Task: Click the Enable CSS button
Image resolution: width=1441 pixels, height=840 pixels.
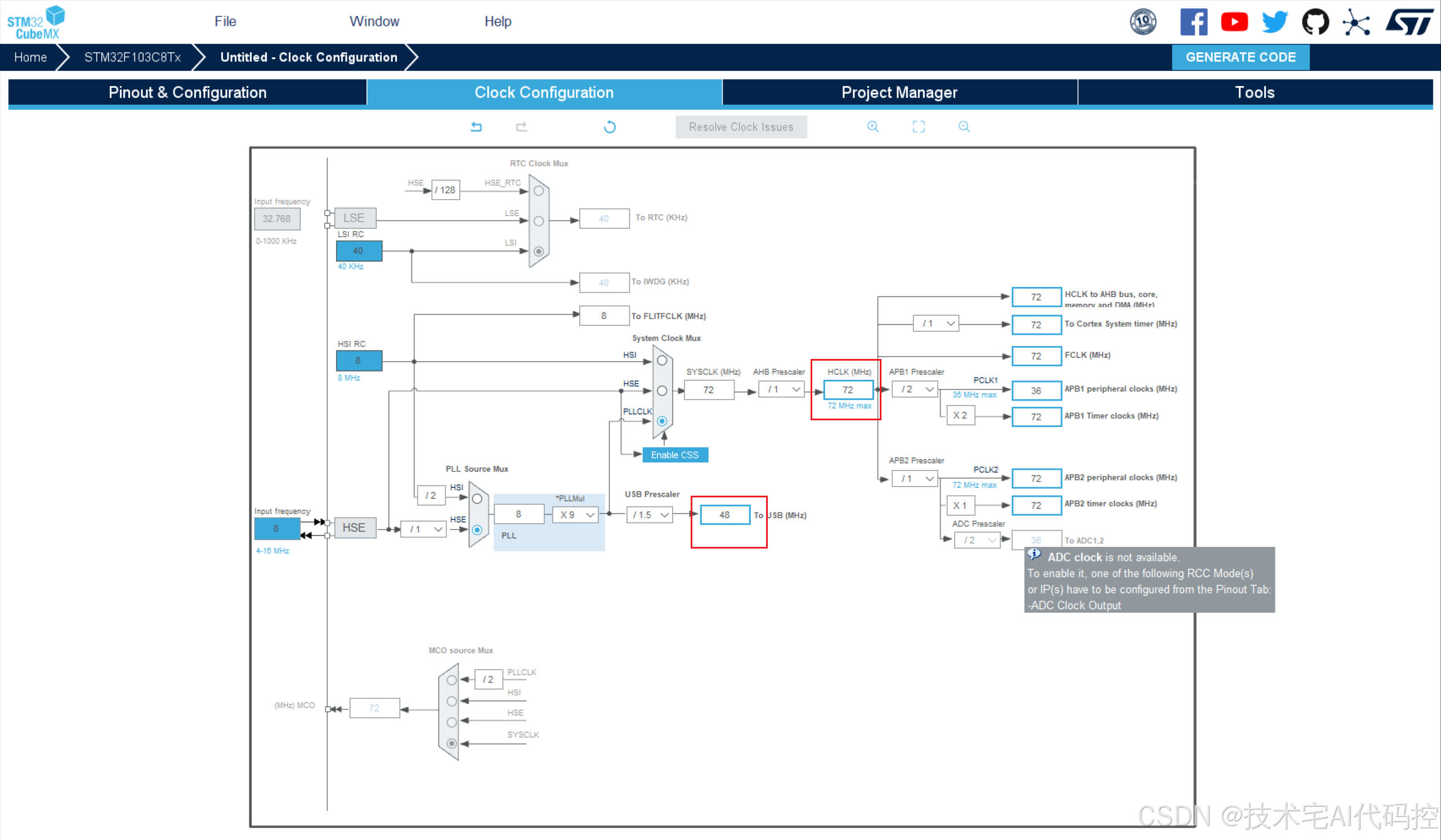Action: pyautogui.click(x=675, y=454)
